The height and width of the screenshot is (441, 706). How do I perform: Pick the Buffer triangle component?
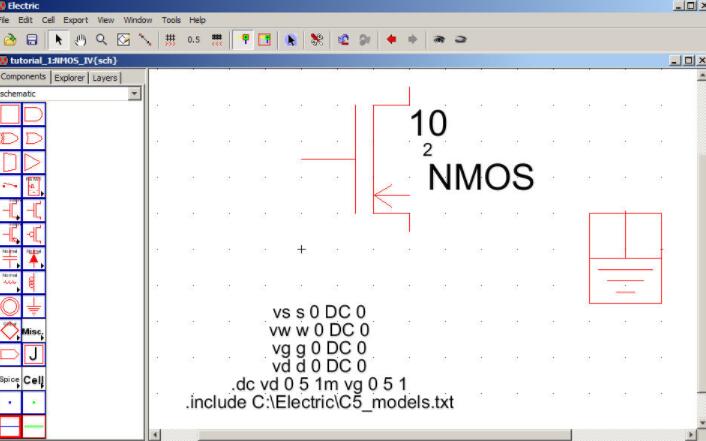pyautogui.click(x=35, y=161)
